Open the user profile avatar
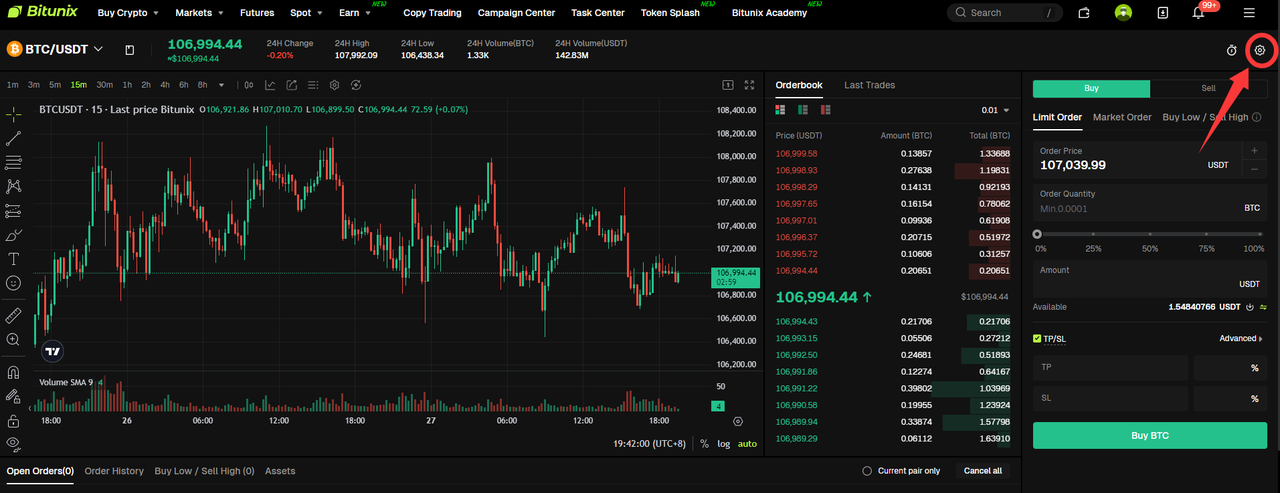1280x493 pixels. pyautogui.click(x=1124, y=13)
